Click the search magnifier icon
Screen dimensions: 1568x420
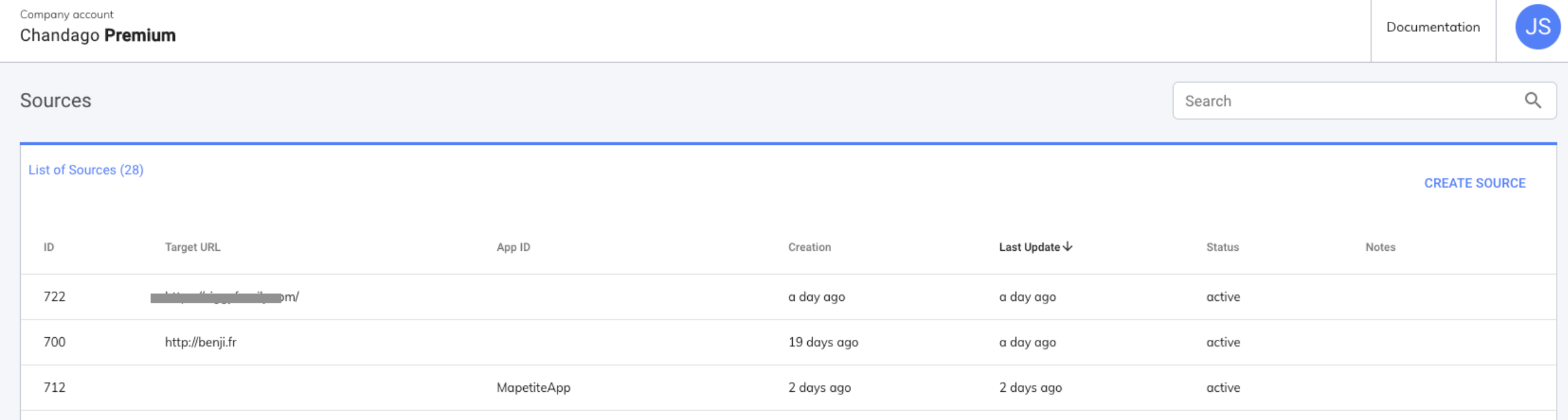point(1532,100)
